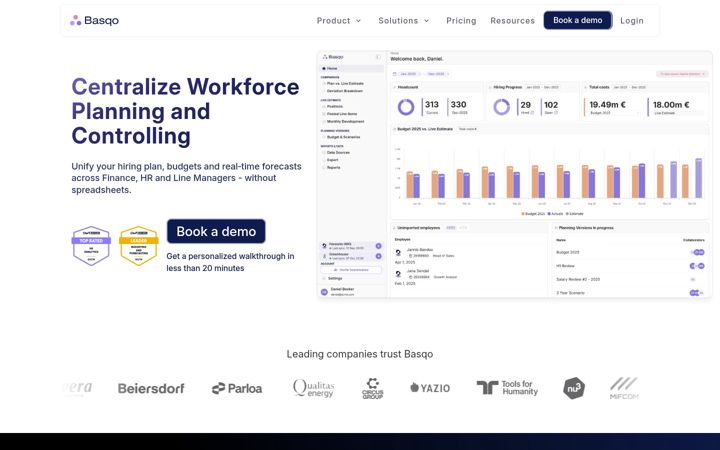Image resolution: width=720 pixels, height=450 pixels.
Task: Click the light purple Estimate legend swatch
Action: [568, 214]
